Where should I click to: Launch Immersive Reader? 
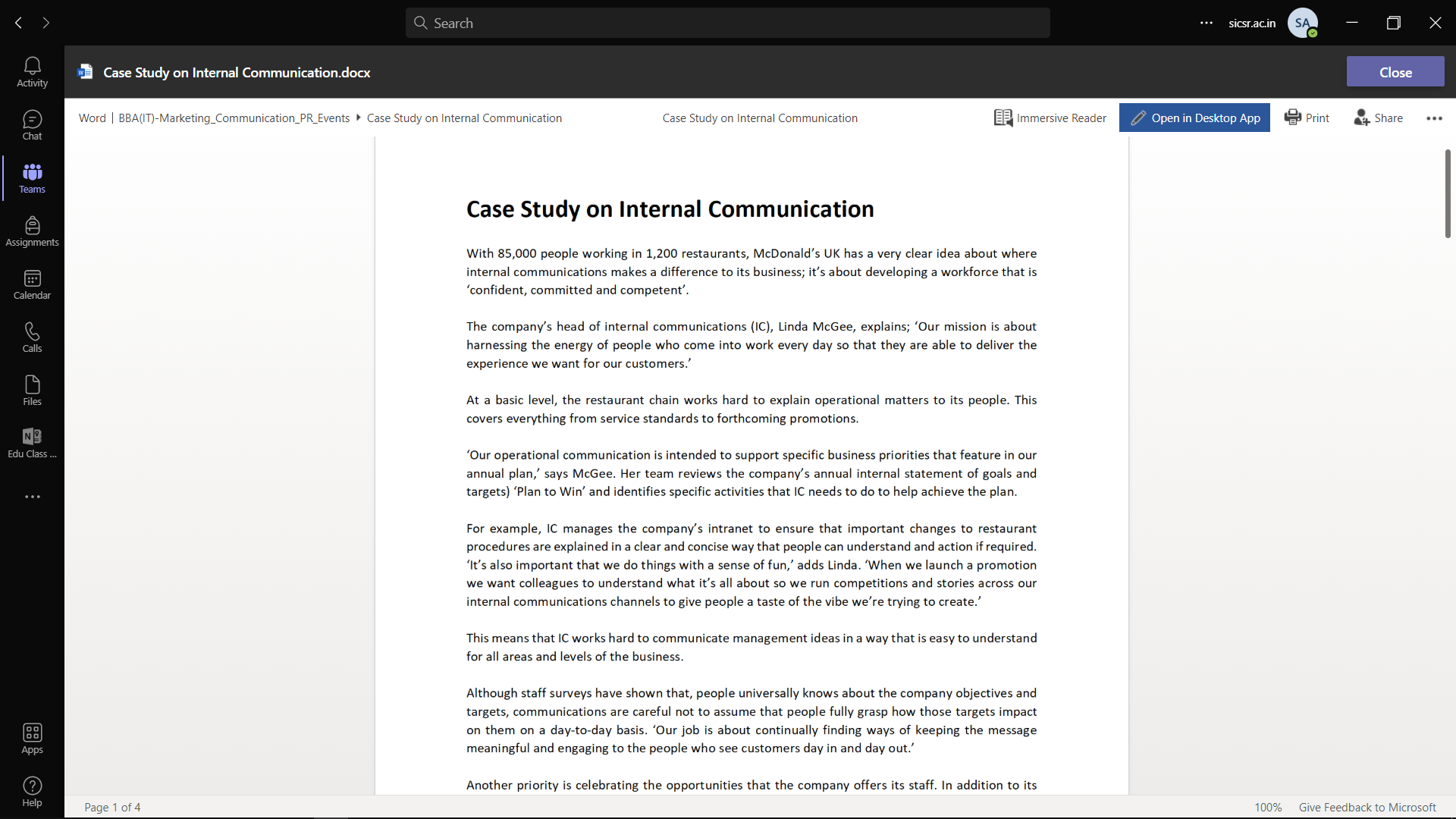coord(1050,118)
